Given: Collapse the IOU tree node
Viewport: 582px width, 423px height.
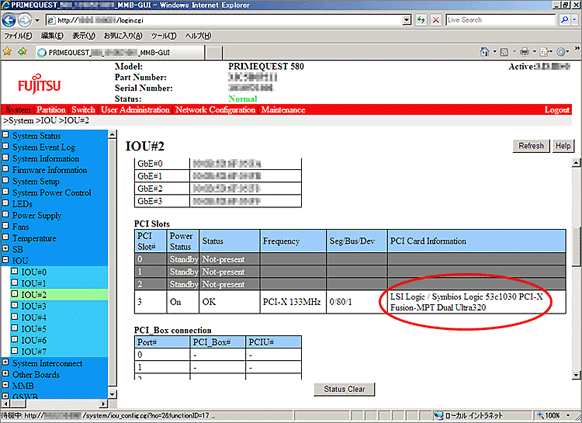Looking at the screenshot, I should (6, 260).
